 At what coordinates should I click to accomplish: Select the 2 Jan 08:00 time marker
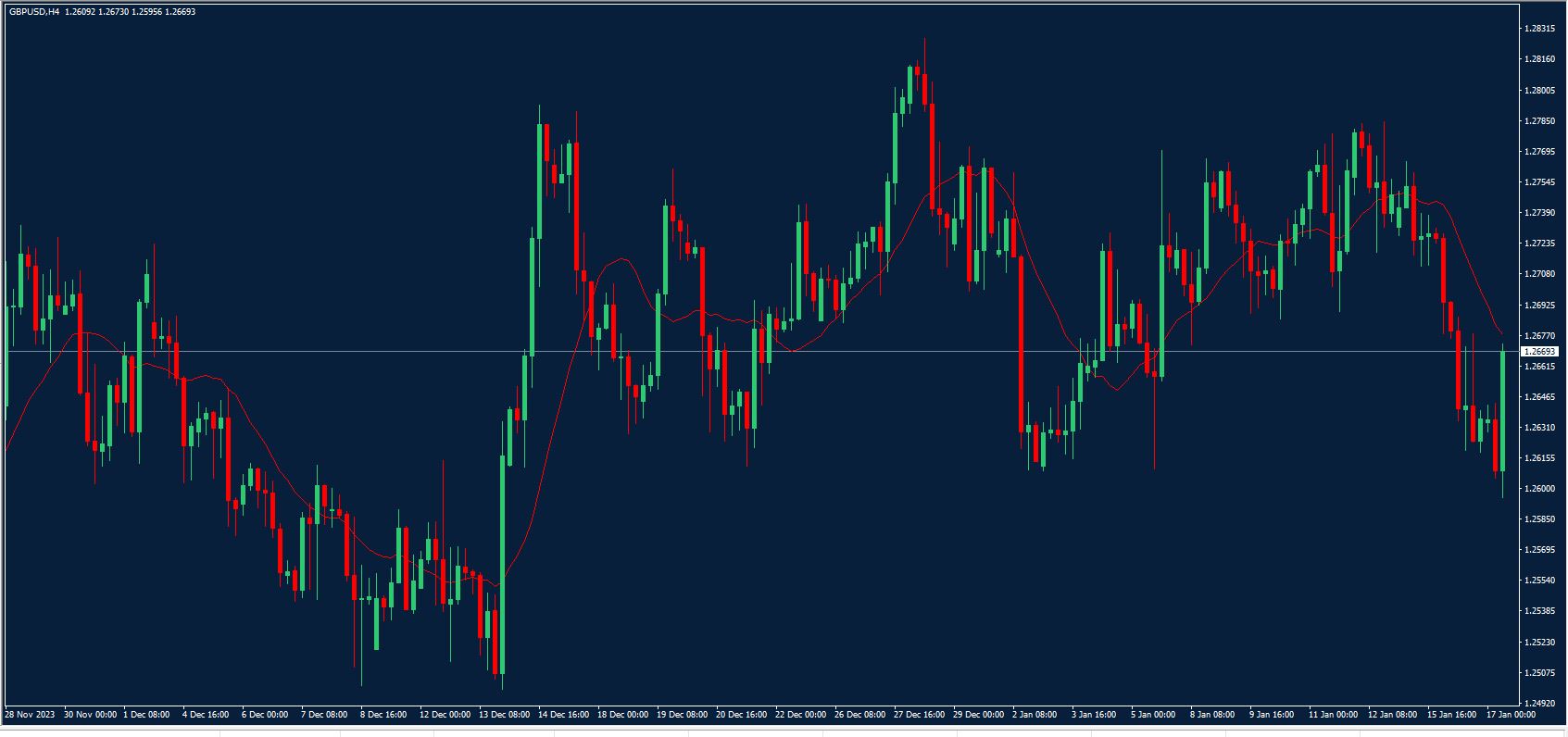(x=1035, y=715)
